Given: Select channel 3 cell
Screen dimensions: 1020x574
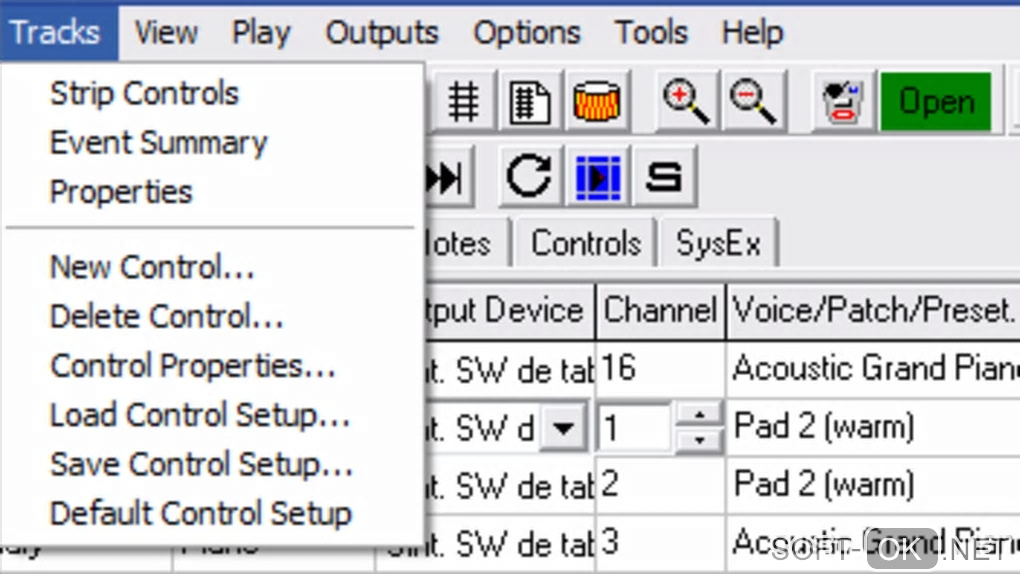Looking at the screenshot, I should [660, 543].
